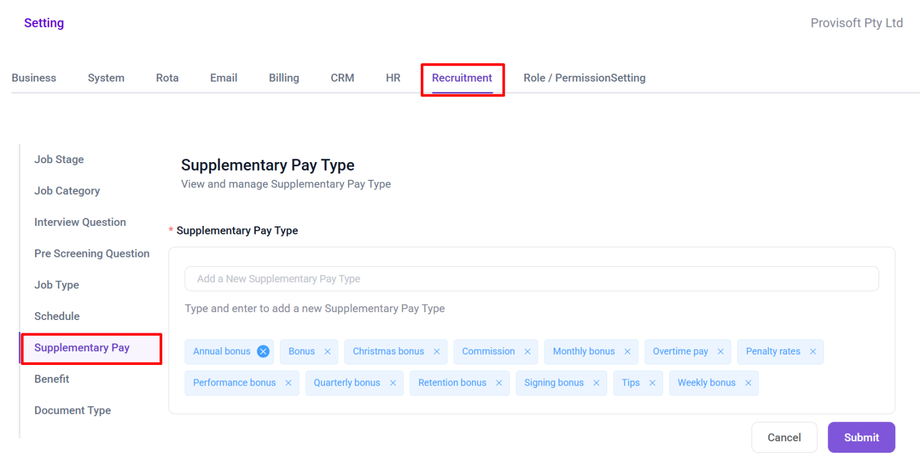Image resolution: width=920 pixels, height=458 pixels.
Task: Open Job Stage in the sidebar
Action: pyautogui.click(x=59, y=160)
